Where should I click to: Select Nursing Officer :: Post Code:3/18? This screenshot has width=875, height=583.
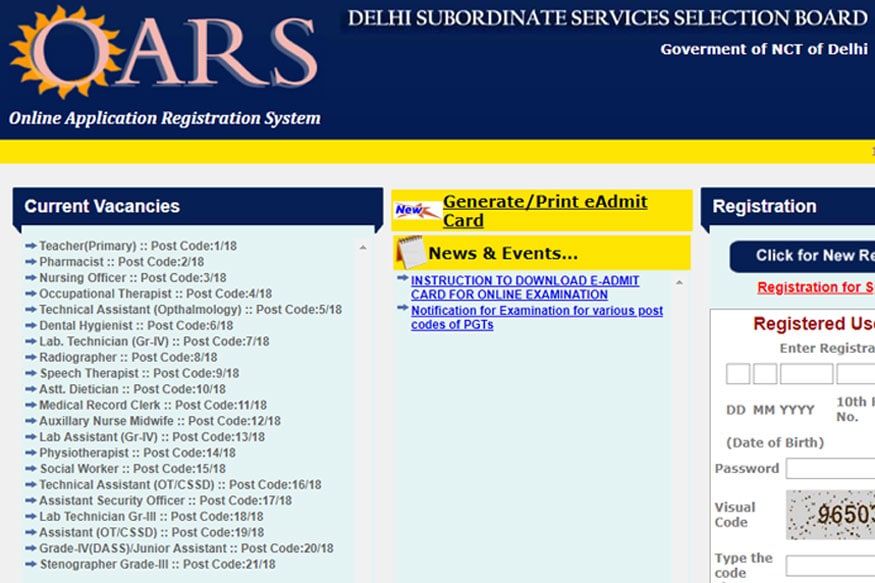[133, 277]
